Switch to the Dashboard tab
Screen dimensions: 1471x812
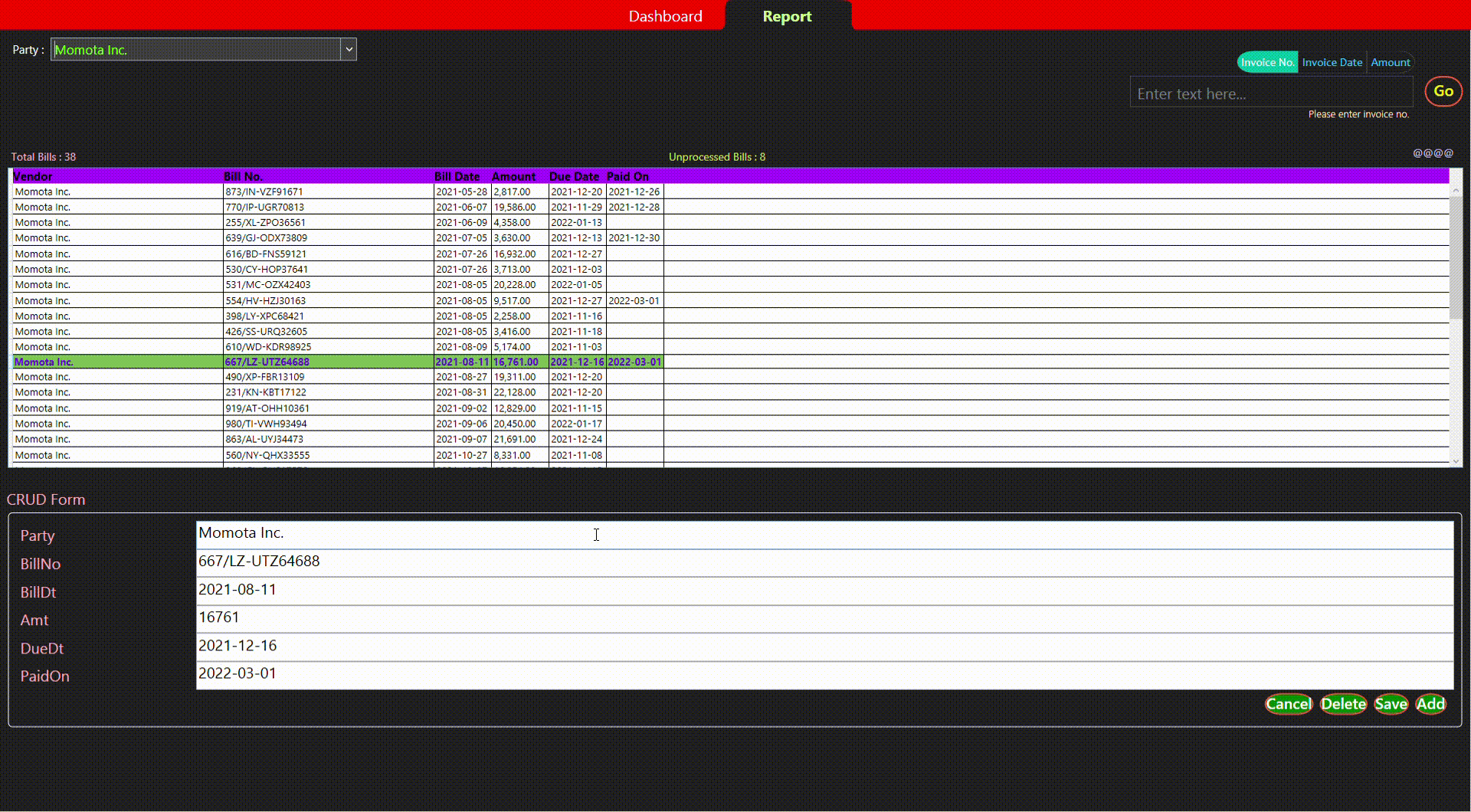[x=665, y=16]
